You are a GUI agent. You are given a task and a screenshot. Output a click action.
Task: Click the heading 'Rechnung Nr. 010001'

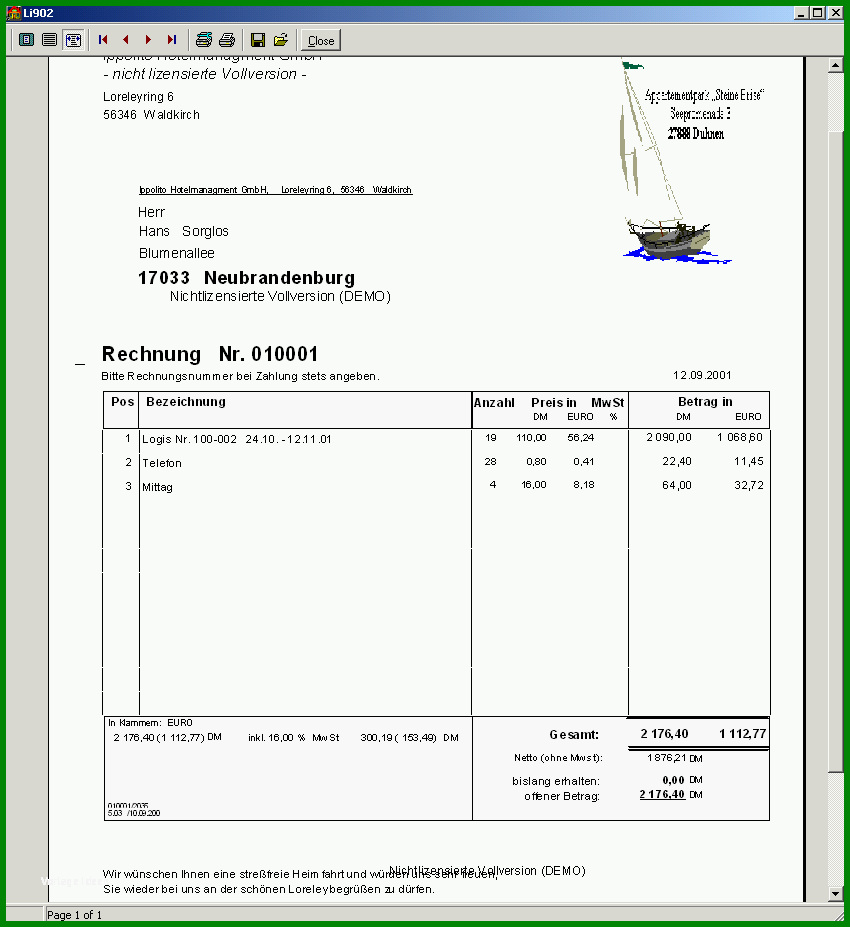coord(210,354)
